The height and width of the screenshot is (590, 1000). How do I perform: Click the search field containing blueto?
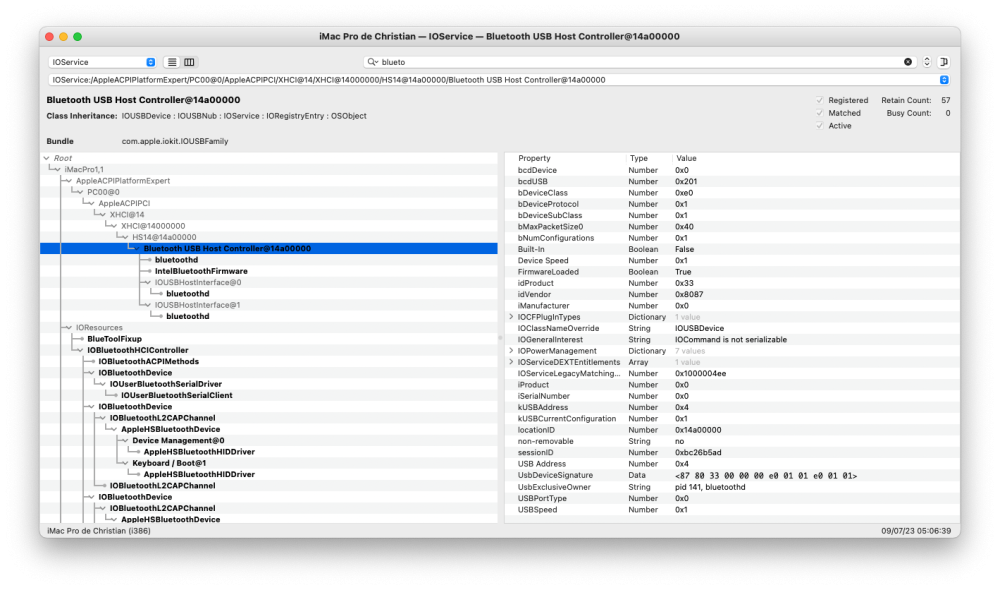click(640, 62)
